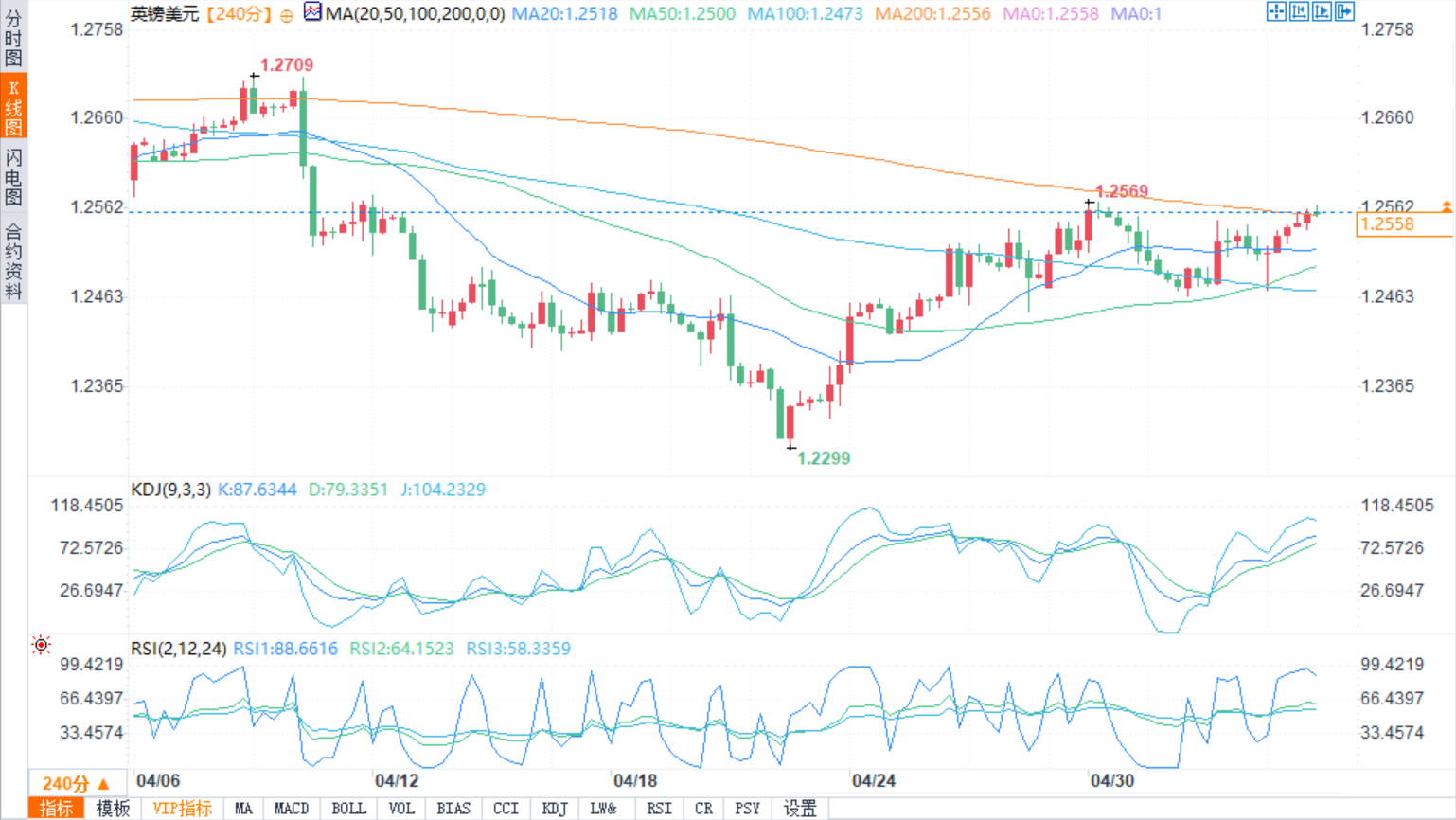Switch to 分时图 view in sidebar
Image resolution: width=1456 pixels, height=820 pixels.
click(13, 37)
